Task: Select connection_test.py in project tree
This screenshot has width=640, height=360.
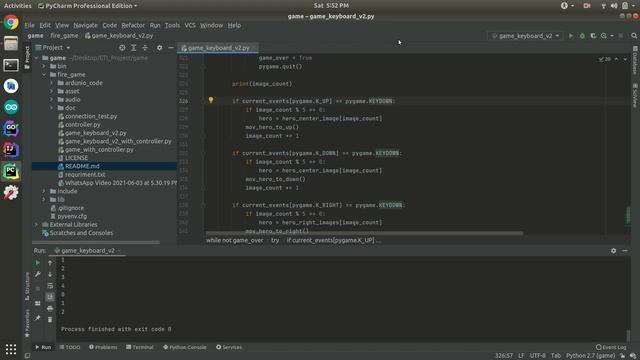Action: [91, 116]
